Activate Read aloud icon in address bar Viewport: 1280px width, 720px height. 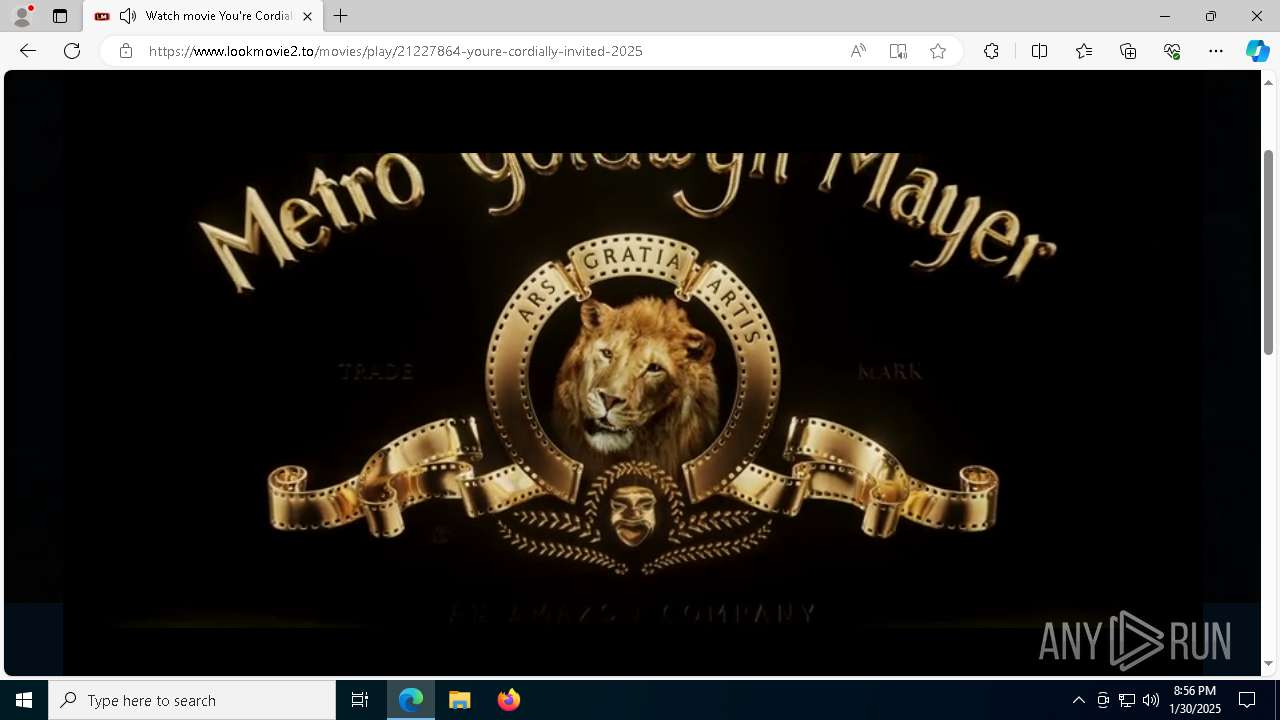(858, 51)
